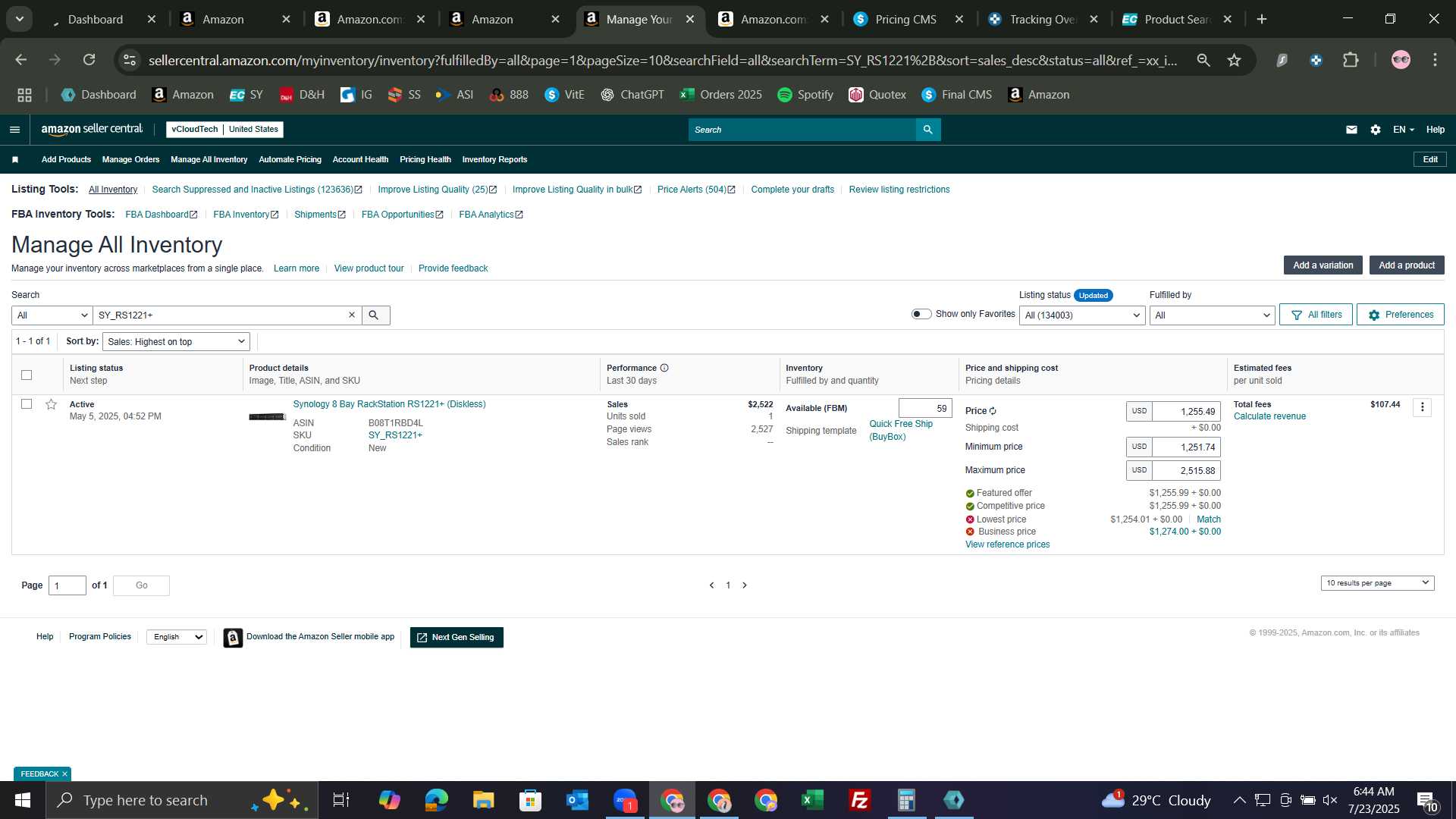The height and width of the screenshot is (819, 1456).
Task: Open Inventory Reports menu item
Action: 494,159
